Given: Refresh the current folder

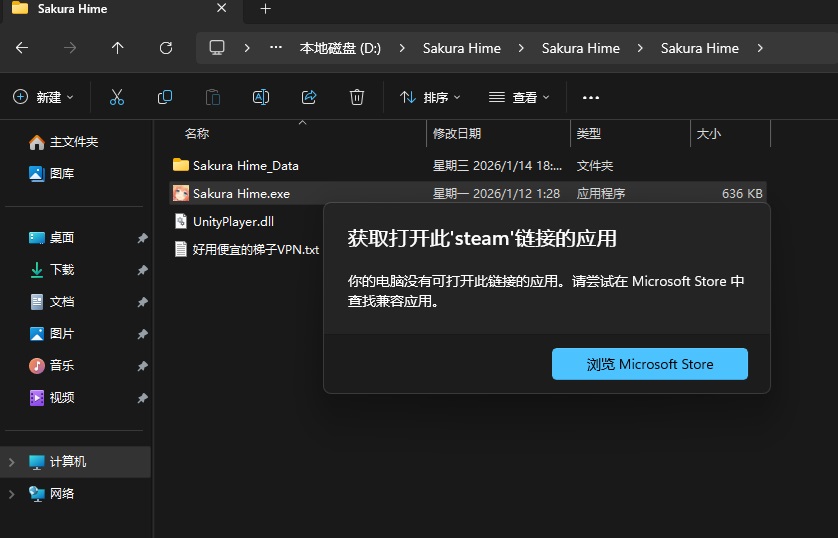Looking at the screenshot, I should [166, 48].
